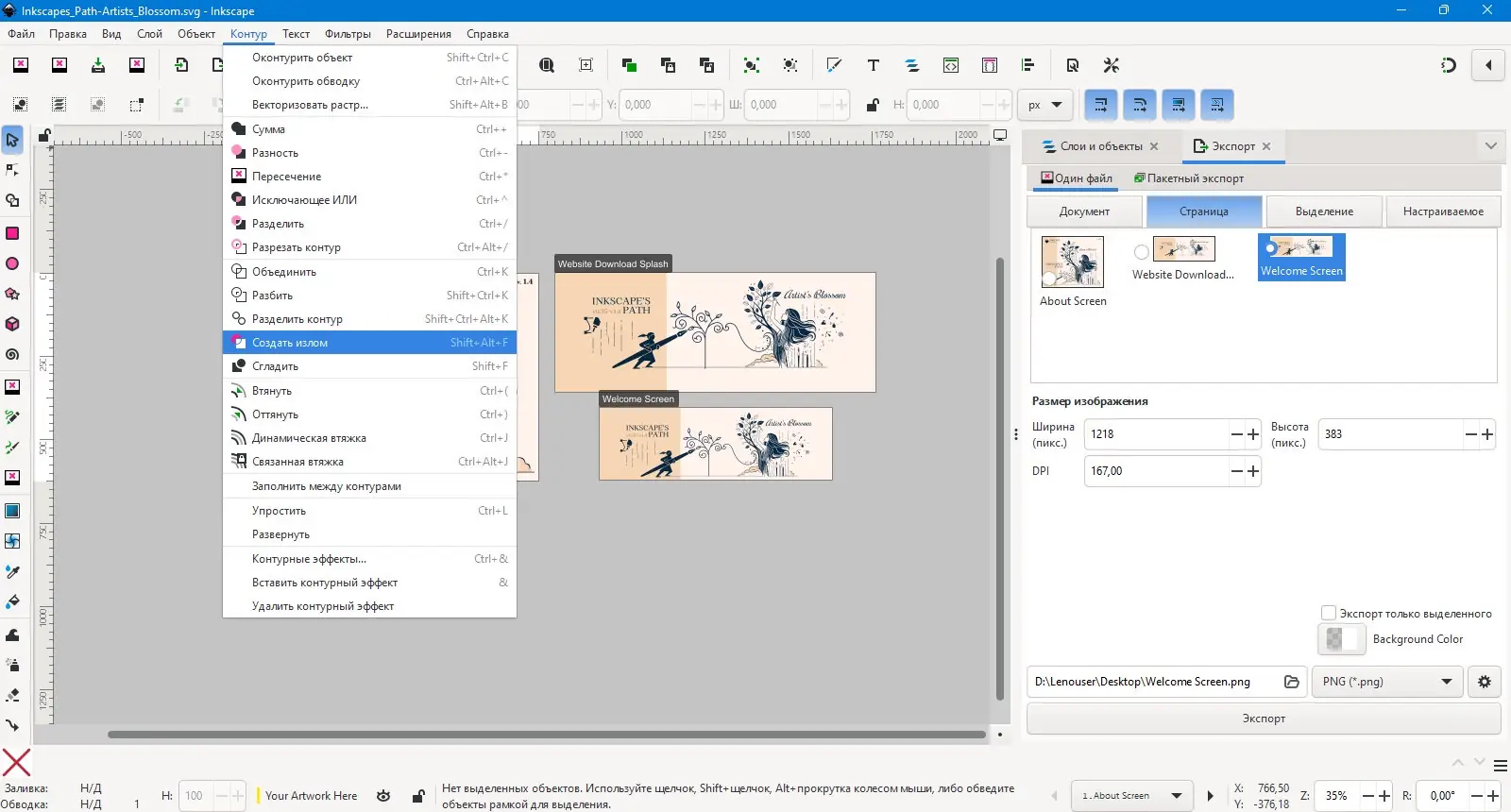
Task: Pick the Star and Polygon tool
Action: tap(12, 294)
